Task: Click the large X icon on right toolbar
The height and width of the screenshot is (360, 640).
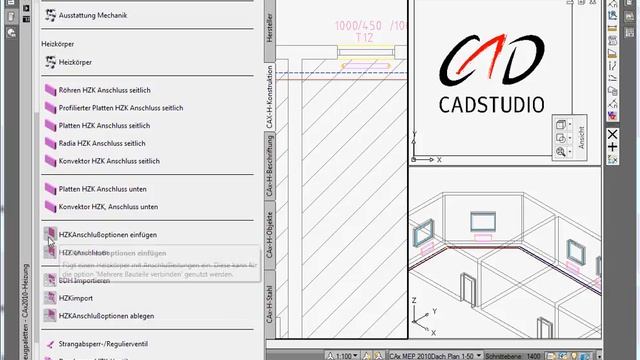Action: 612,134
